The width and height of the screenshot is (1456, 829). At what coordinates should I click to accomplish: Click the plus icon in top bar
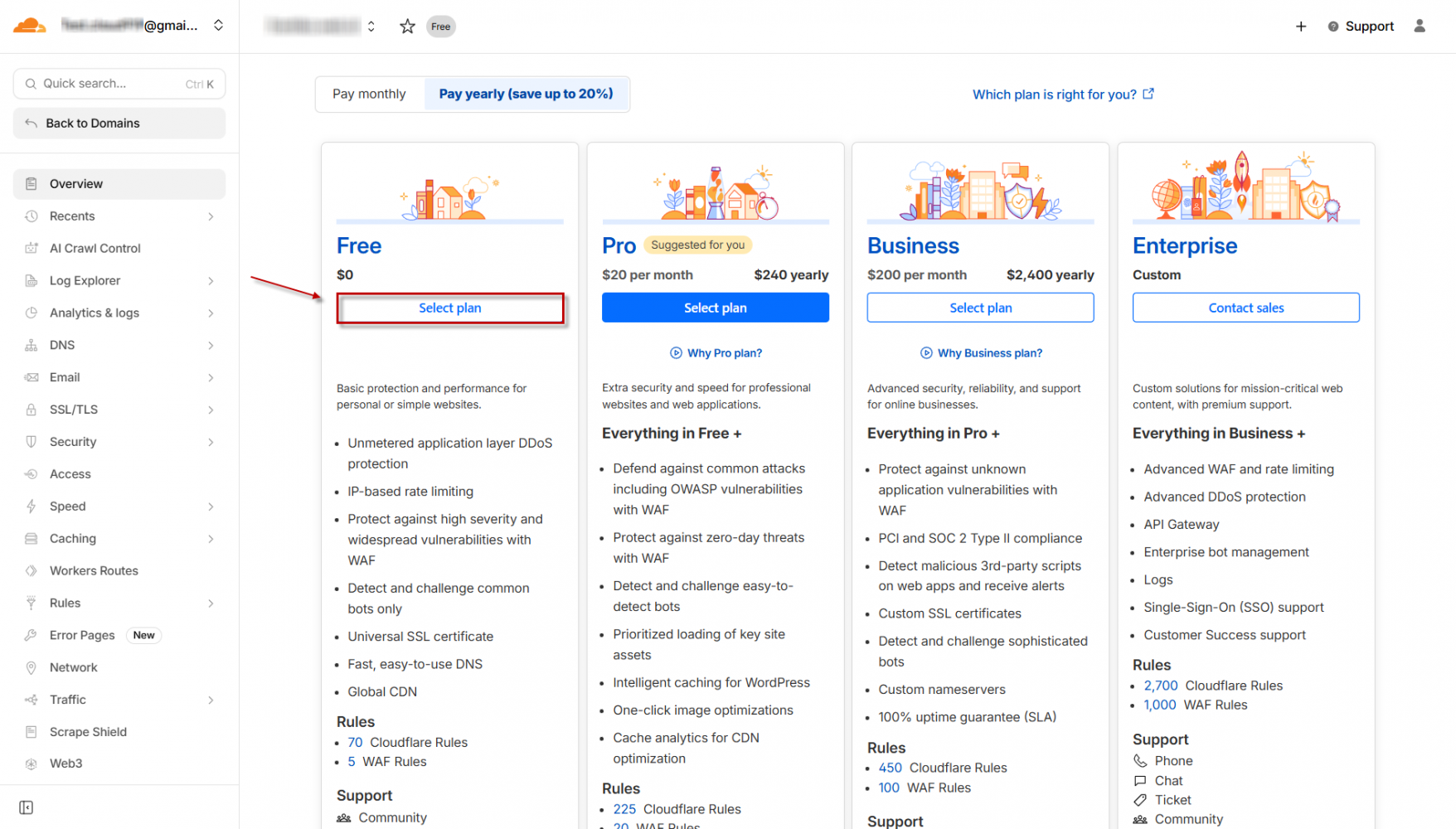(1301, 27)
